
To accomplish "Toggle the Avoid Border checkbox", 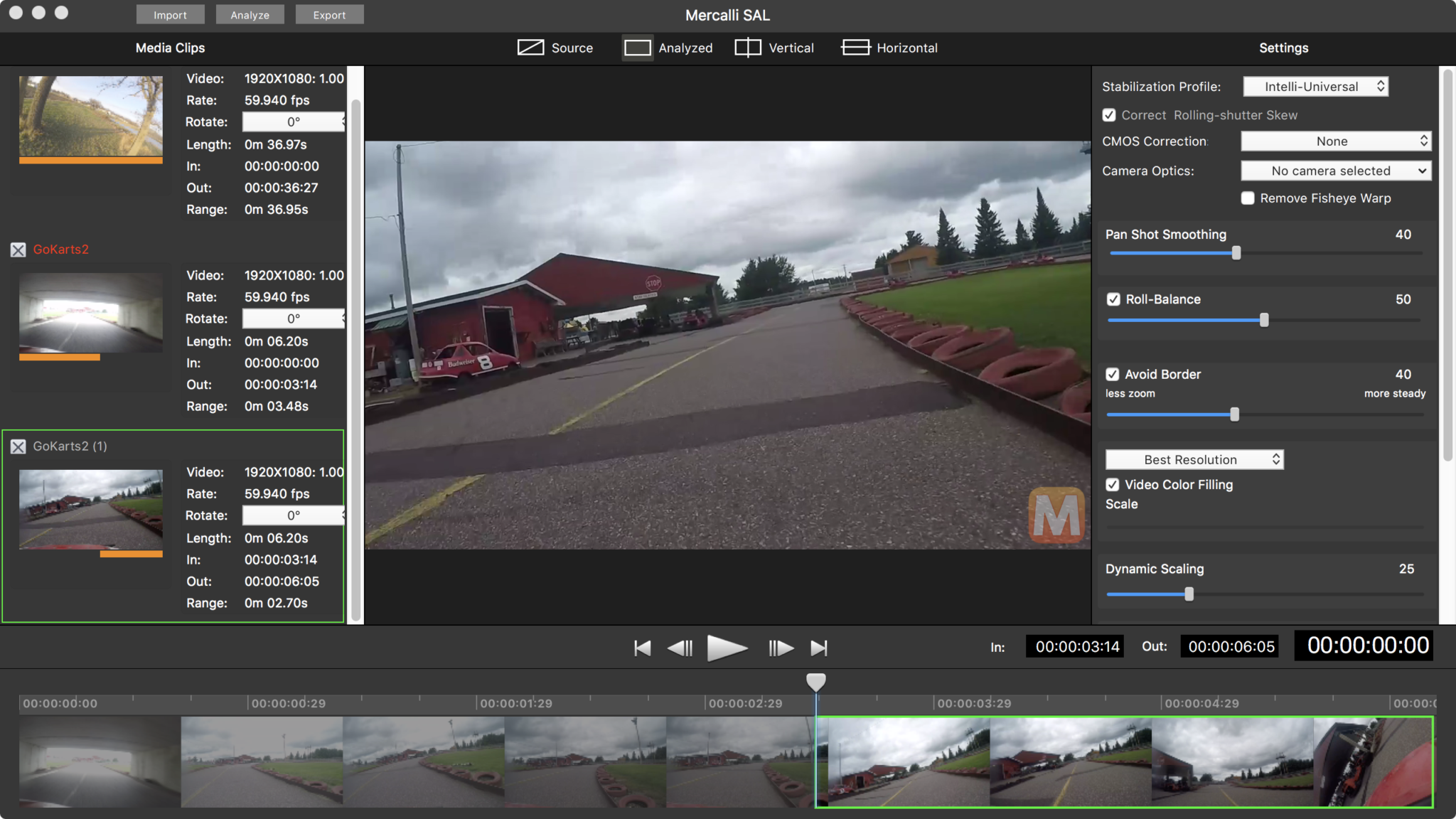I will 1113,374.
